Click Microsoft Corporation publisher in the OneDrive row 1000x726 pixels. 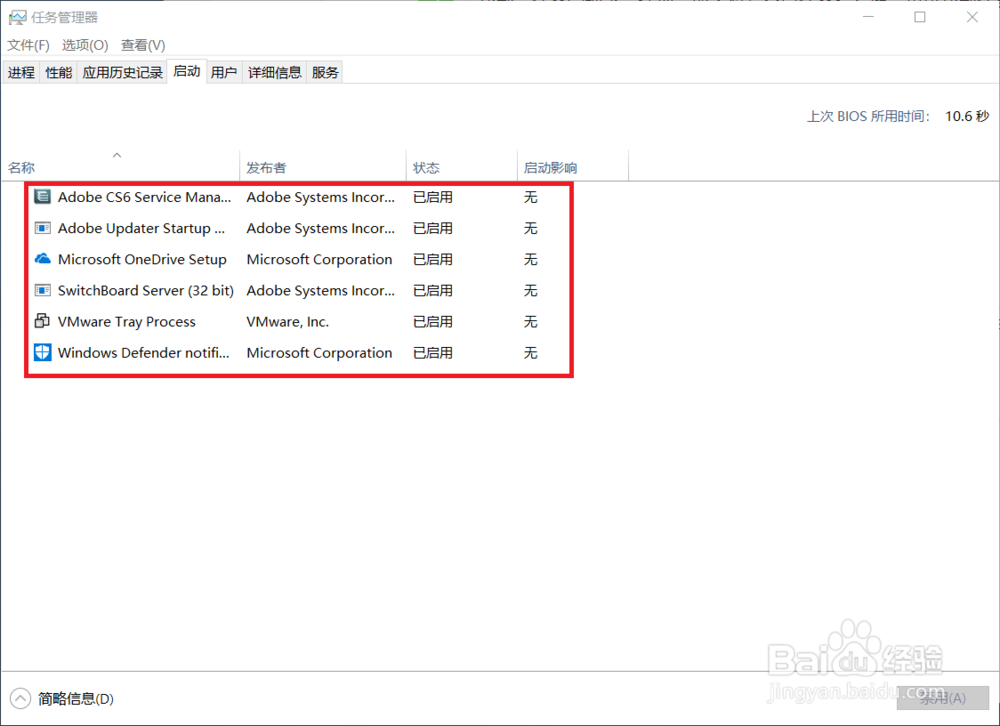pyautogui.click(x=320, y=259)
